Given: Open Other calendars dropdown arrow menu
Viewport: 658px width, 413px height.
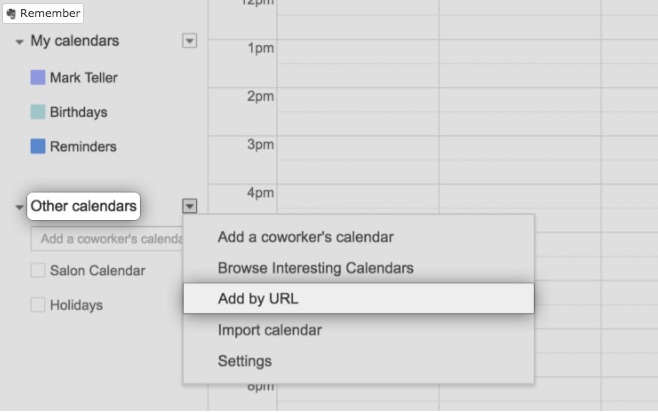Looking at the screenshot, I should (190, 206).
